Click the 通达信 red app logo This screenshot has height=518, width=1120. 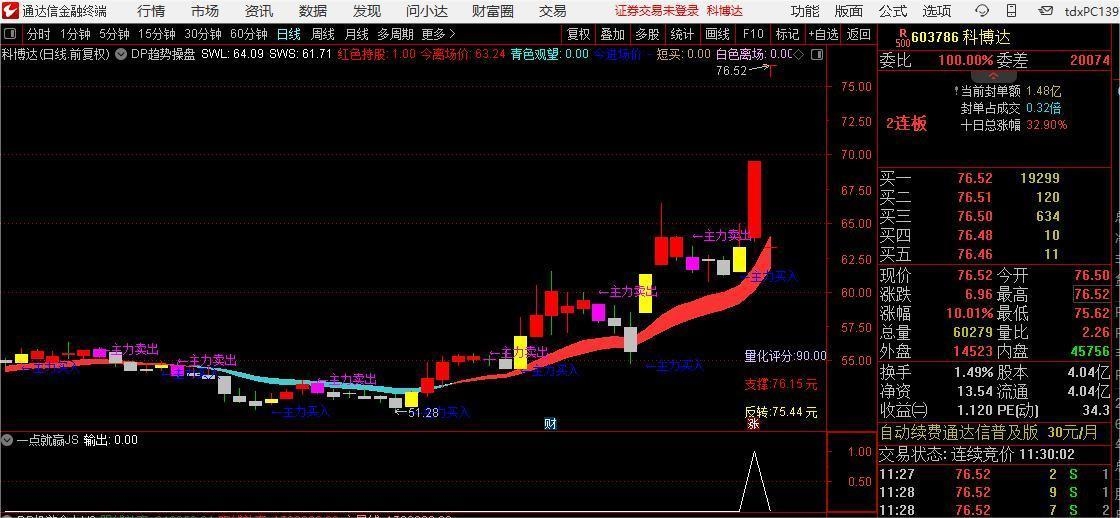(10, 11)
